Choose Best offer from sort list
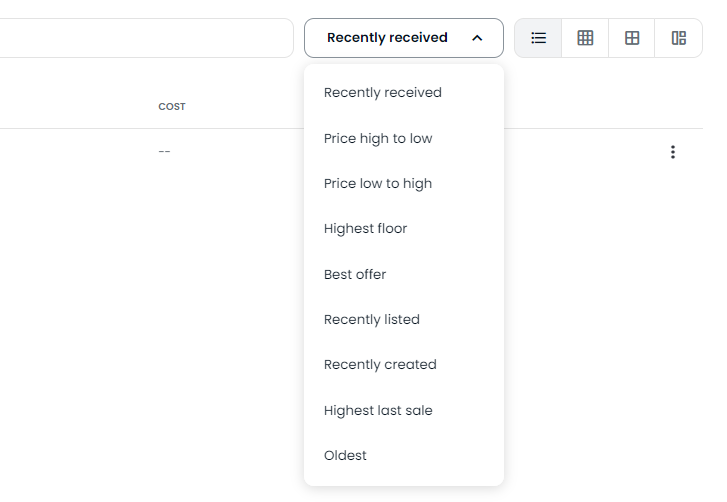Screen dimensions: 727x502 [355, 275]
